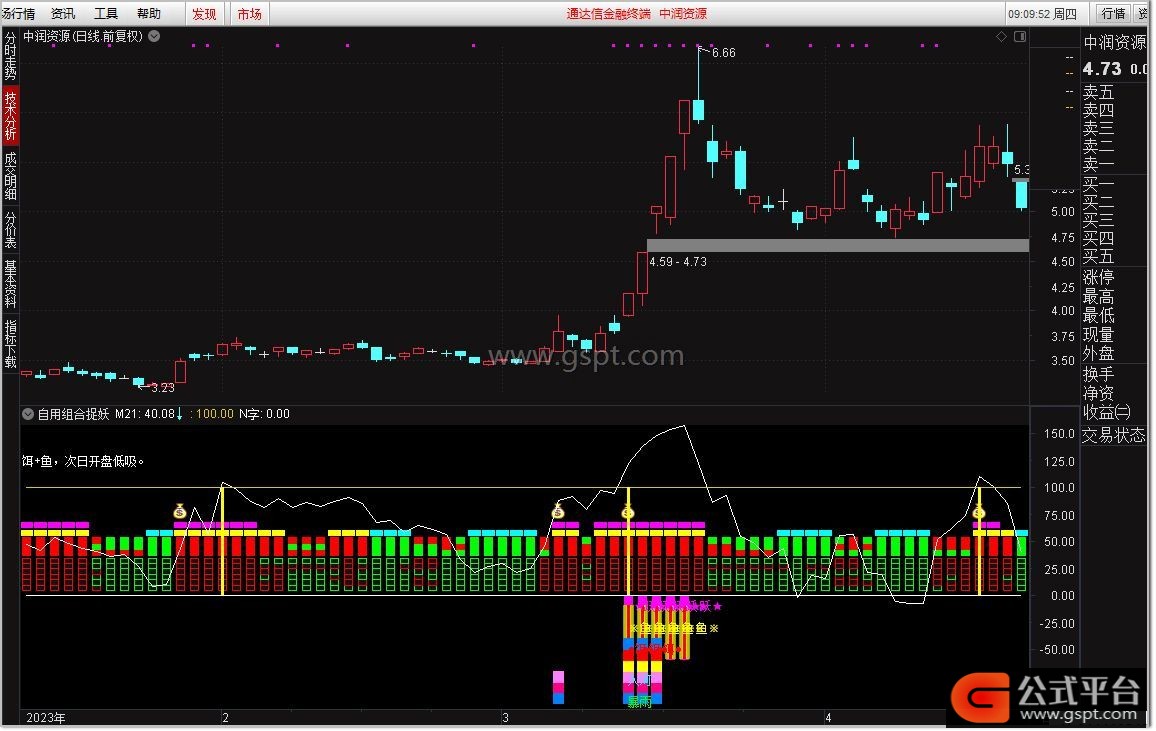The width and height of the screenshot is (1156, 731).
Task: Click the tall cyan candle under the 6.66 peak
Action: point(698,110)
